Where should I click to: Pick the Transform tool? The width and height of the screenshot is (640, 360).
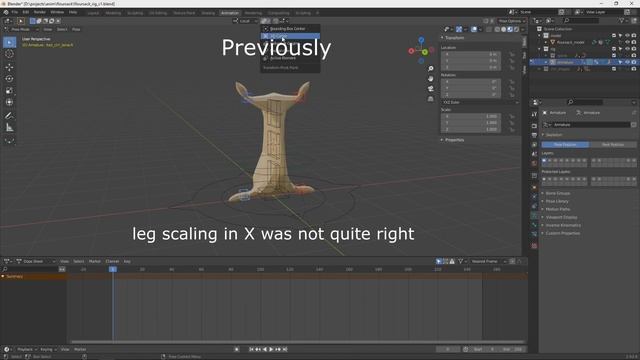(9, 102)
